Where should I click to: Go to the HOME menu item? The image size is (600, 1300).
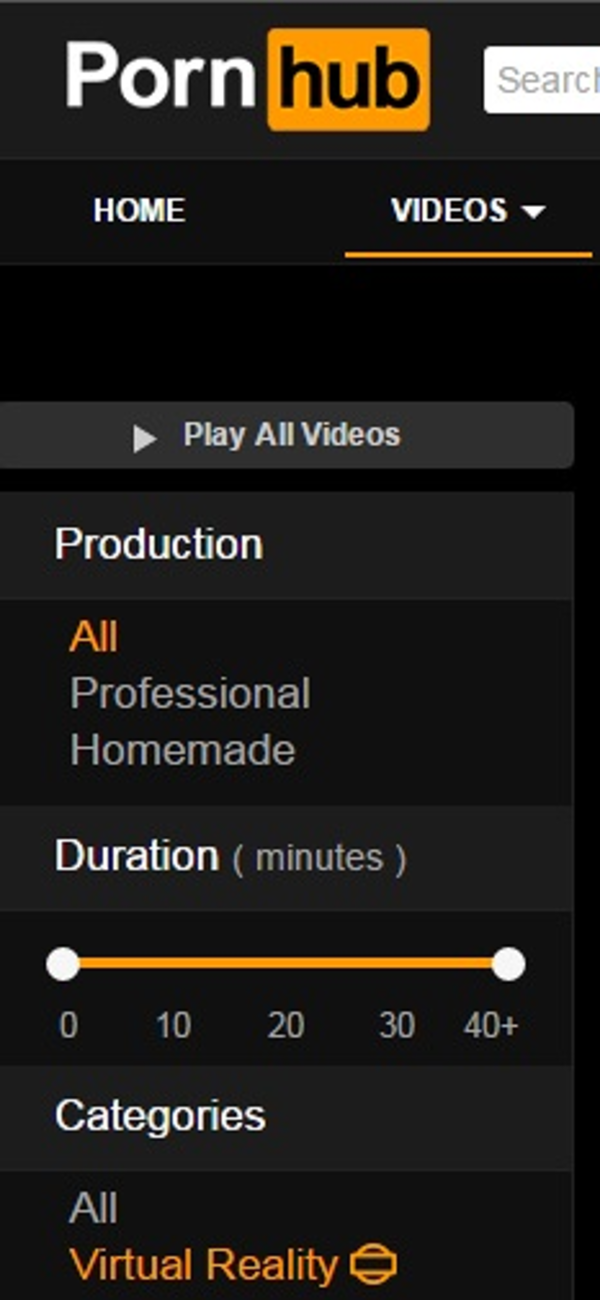139,211
